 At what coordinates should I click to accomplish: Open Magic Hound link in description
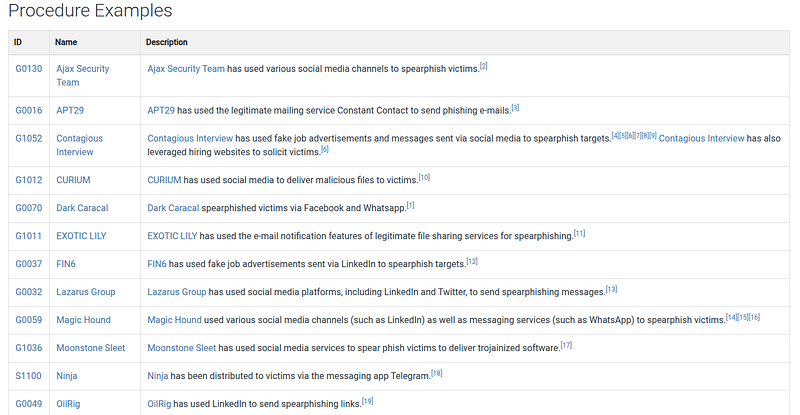point(174,320)
